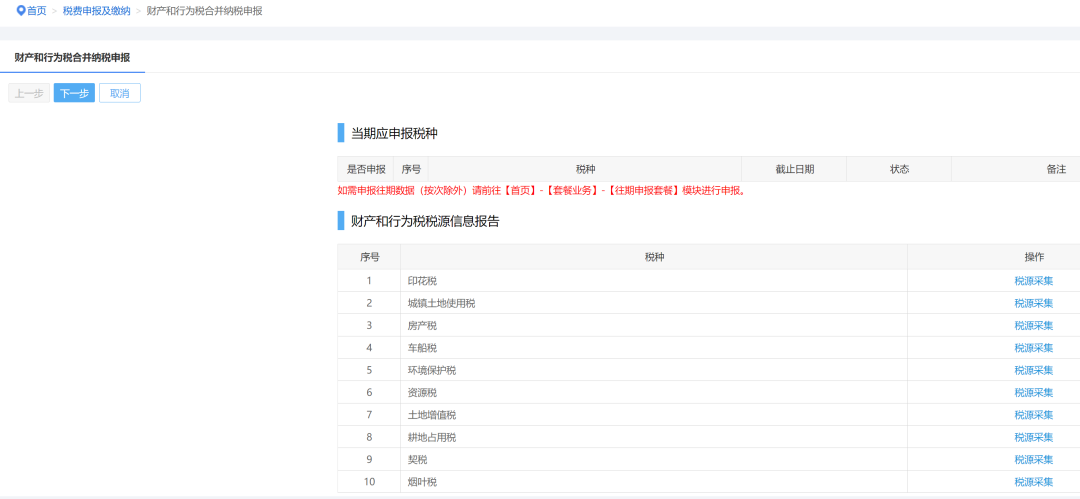
Task: Select 财产和行为税合并纳税申报 breadcrumb text
Action: point(205,11)
